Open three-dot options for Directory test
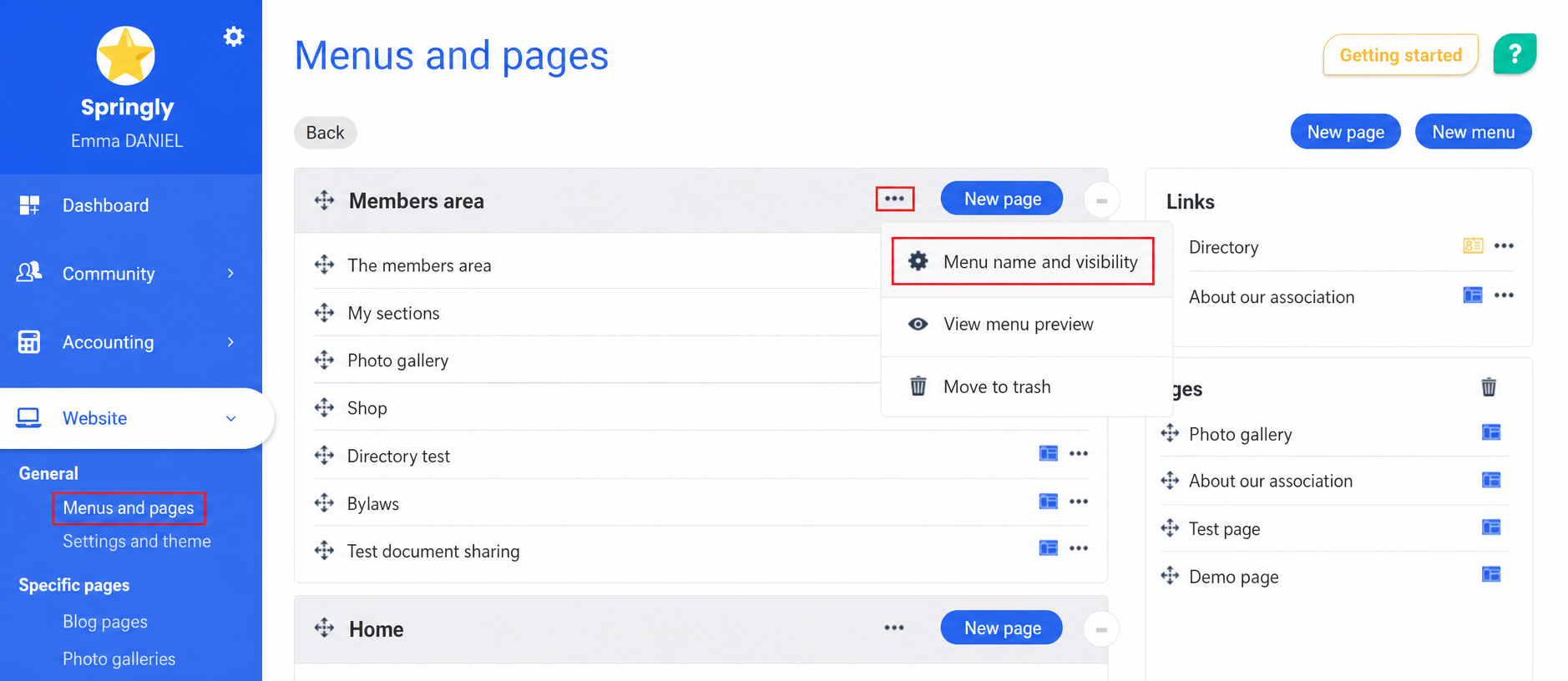The image size is (1568, 681). click(x=1079, y=453)
